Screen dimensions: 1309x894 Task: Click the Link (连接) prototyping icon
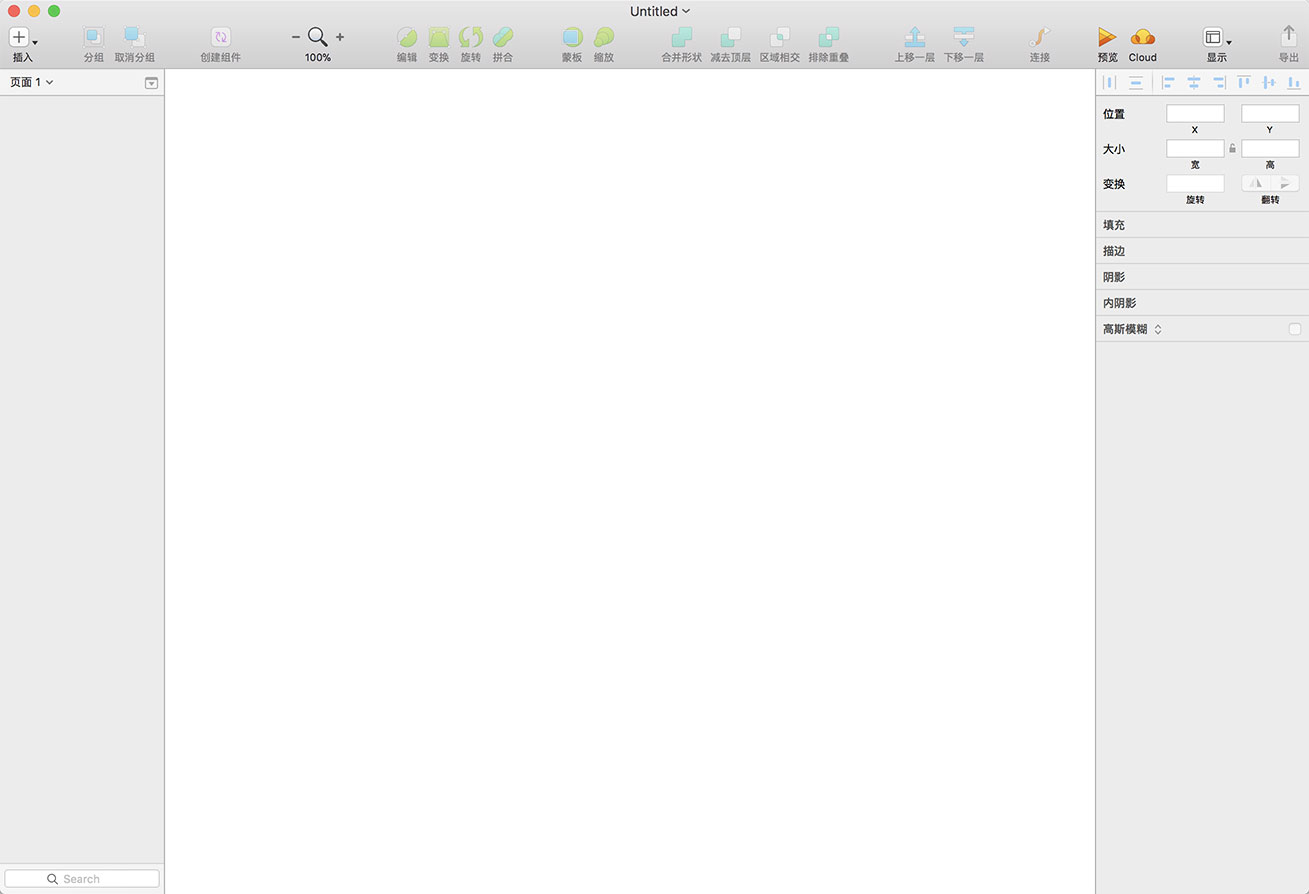point(1040,38)
